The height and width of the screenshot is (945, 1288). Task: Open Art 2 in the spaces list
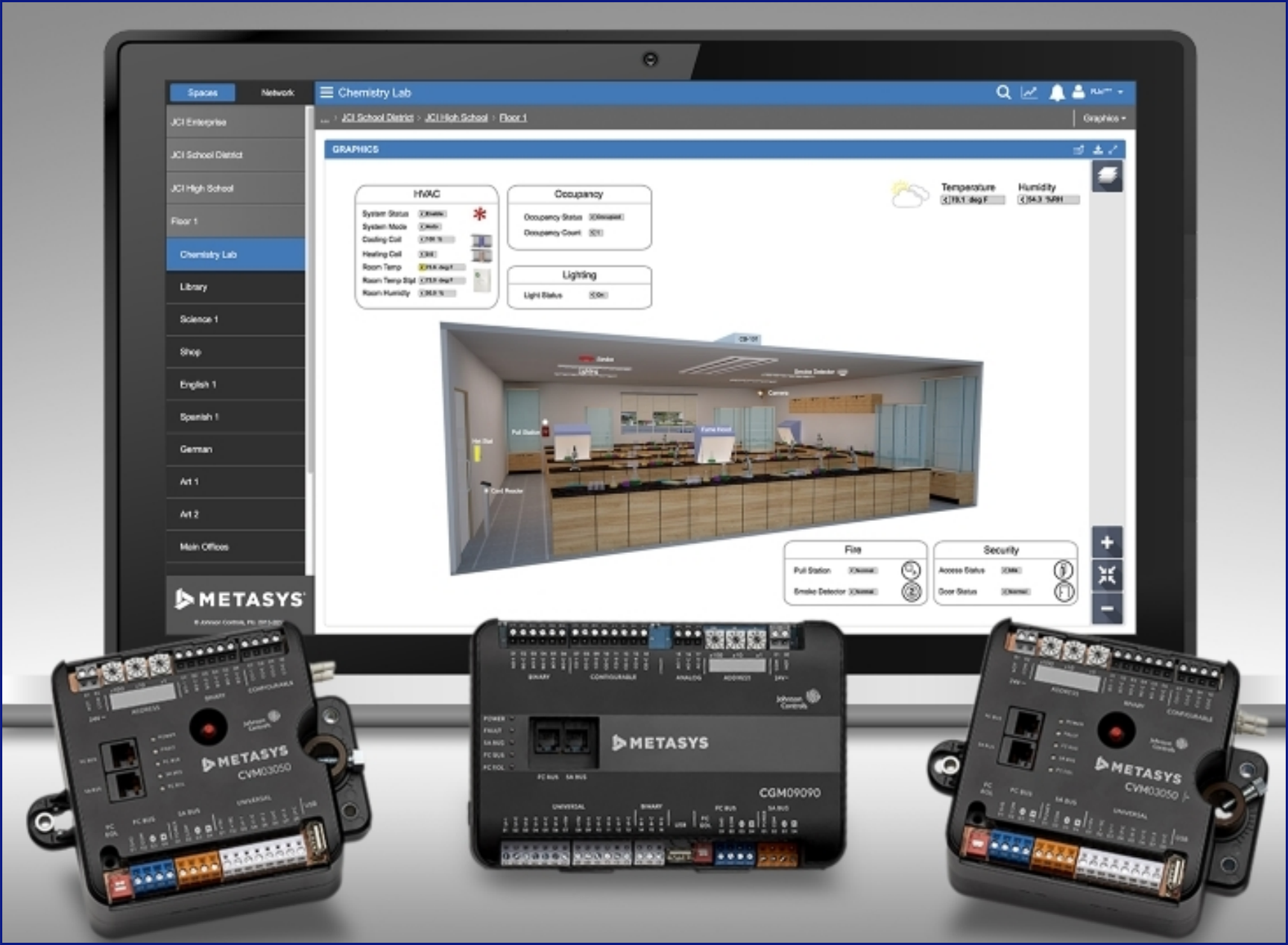(x=236, y=514)
